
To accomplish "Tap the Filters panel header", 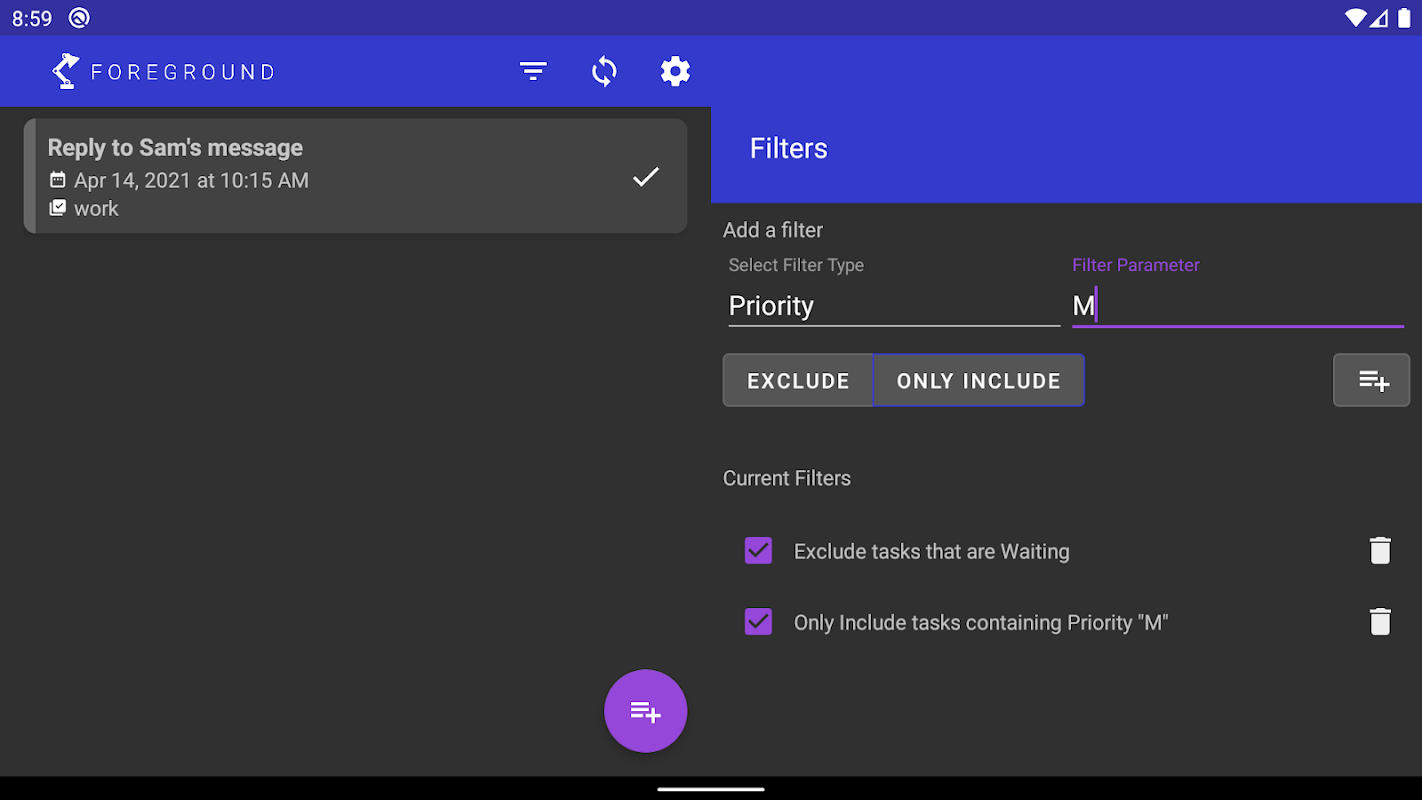I will (x=1066, y=149).
